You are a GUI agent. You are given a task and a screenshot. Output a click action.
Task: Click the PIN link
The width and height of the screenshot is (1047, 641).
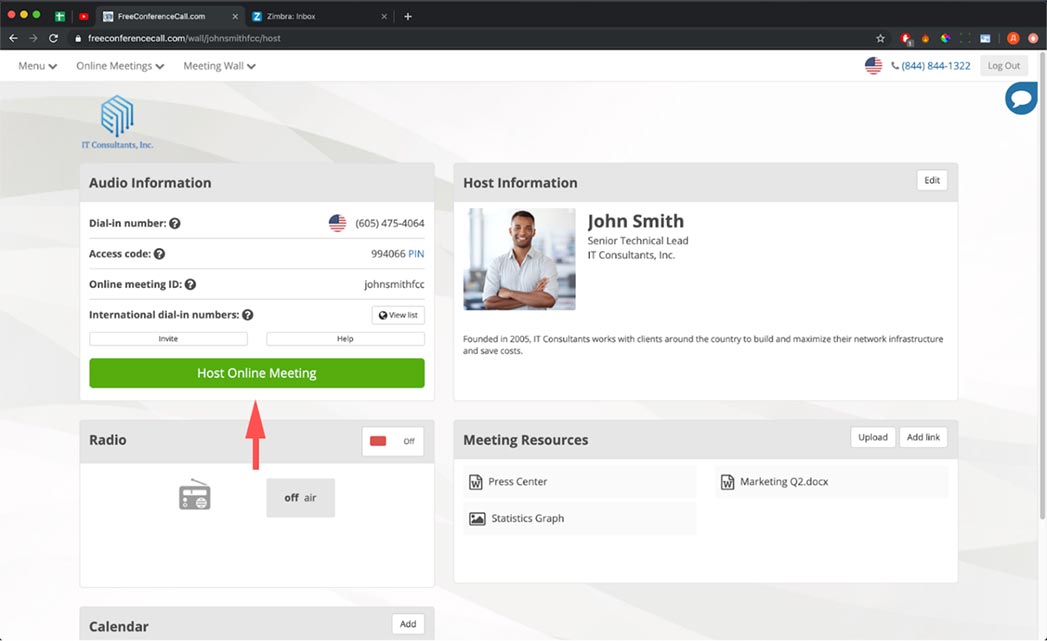tap(416, 254)
